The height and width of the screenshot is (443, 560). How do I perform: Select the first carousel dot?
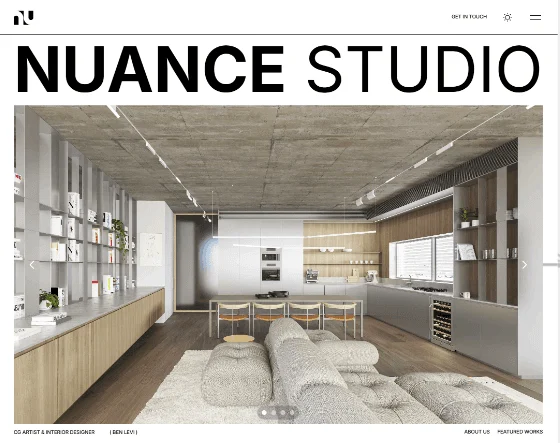[x=264, y=413]
